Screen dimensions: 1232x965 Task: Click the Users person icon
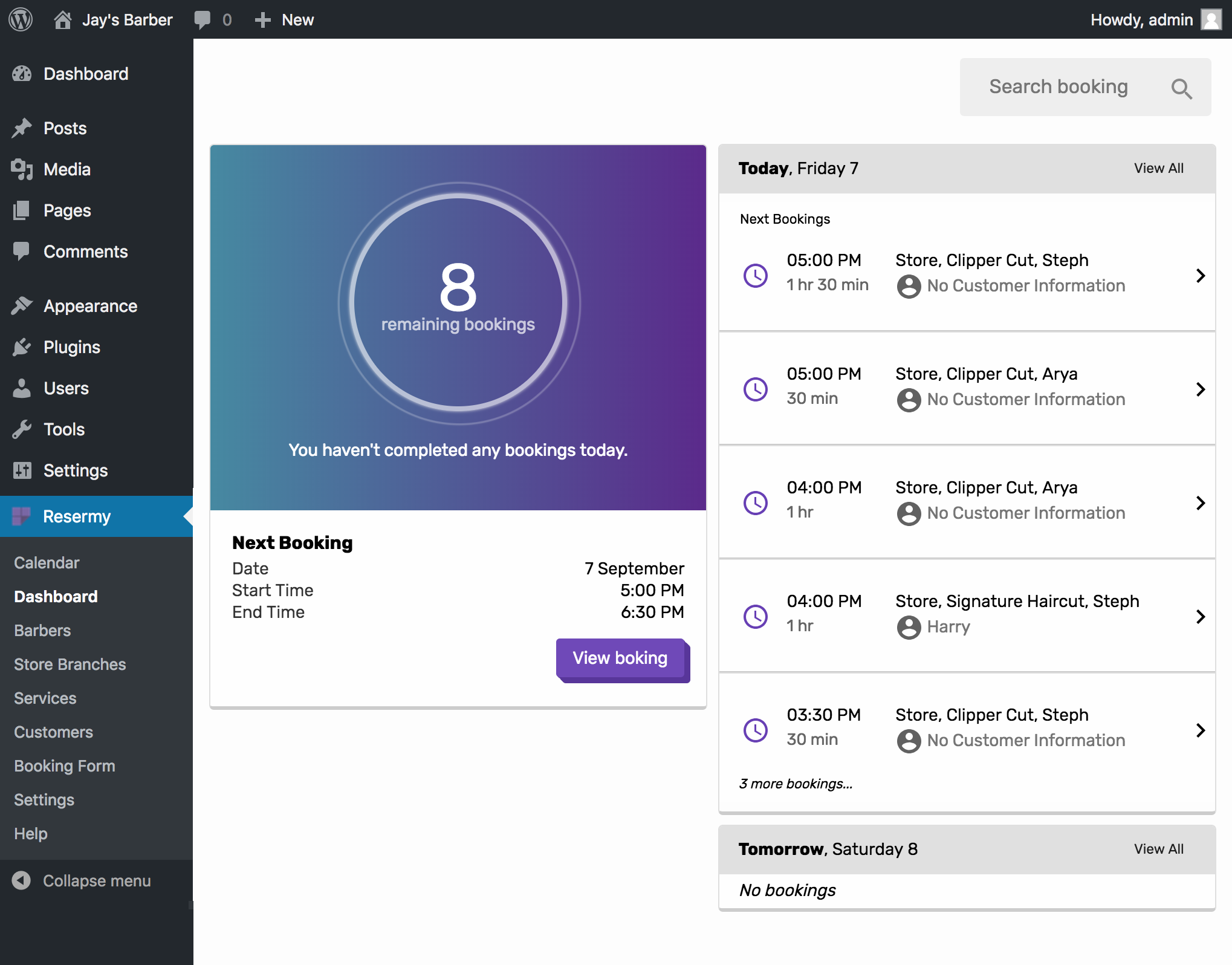22,388
